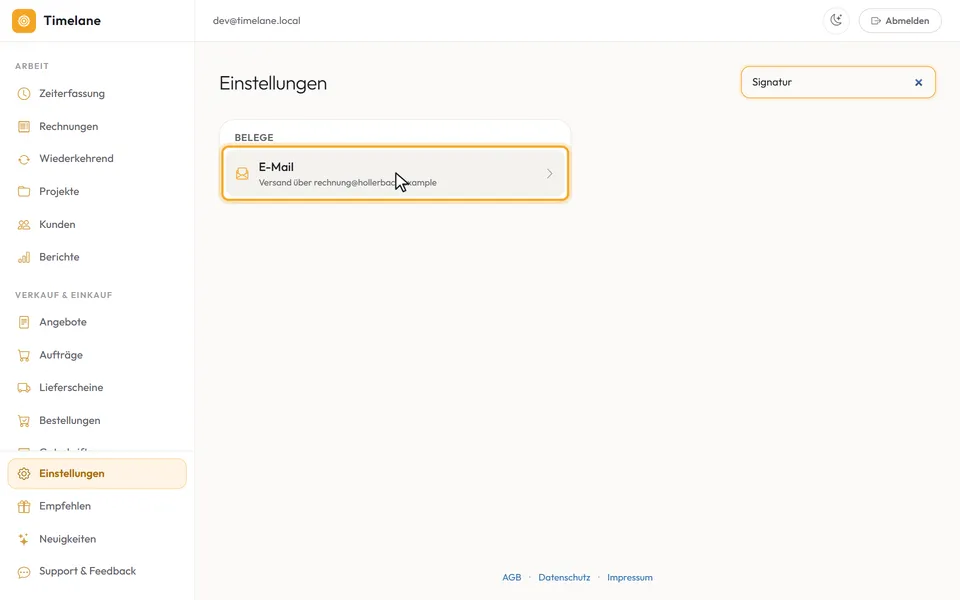
Task: Go to Aufträge page
Action: pos(97,355)
